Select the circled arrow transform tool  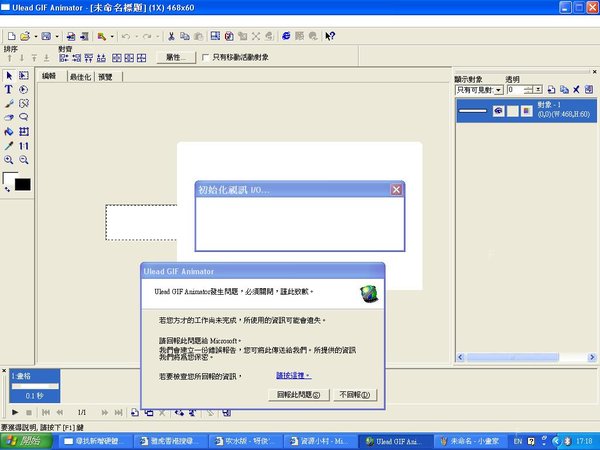24,90
